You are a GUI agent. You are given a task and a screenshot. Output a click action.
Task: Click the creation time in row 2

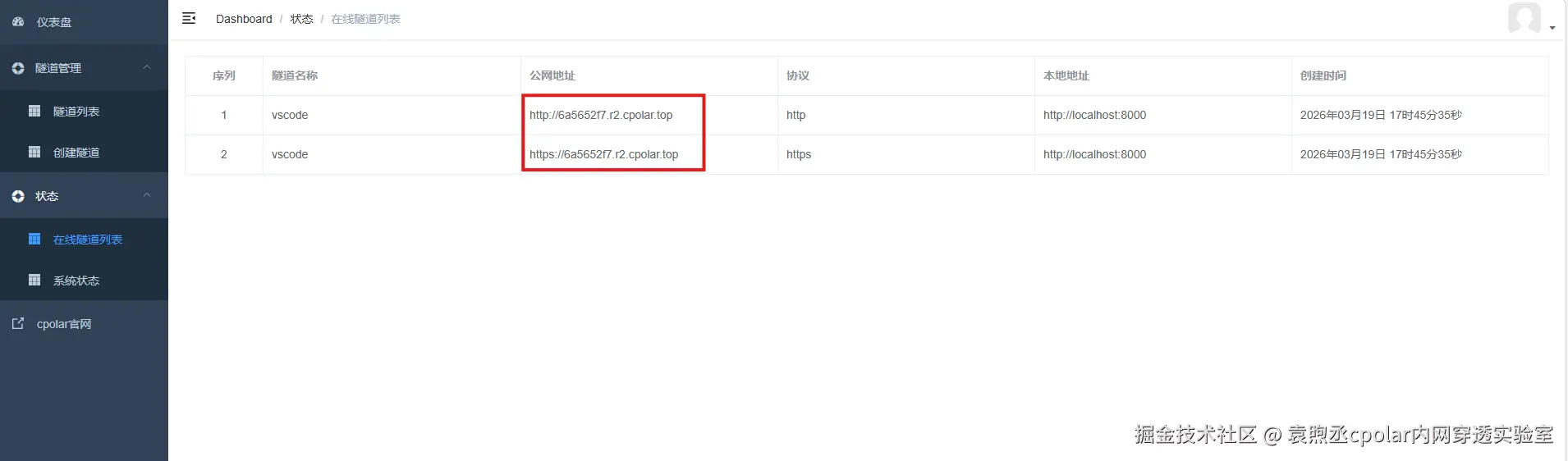[1381, 154]
